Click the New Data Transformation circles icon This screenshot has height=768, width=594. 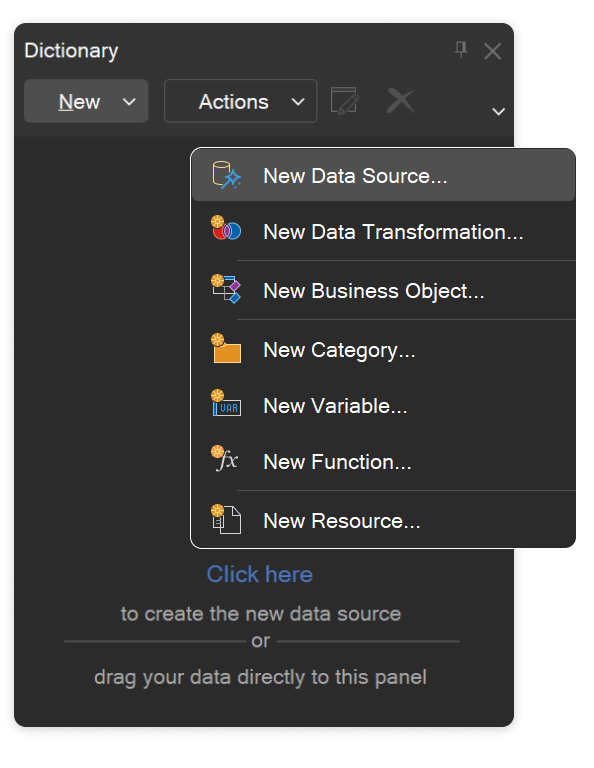click(x=226, y=228)
